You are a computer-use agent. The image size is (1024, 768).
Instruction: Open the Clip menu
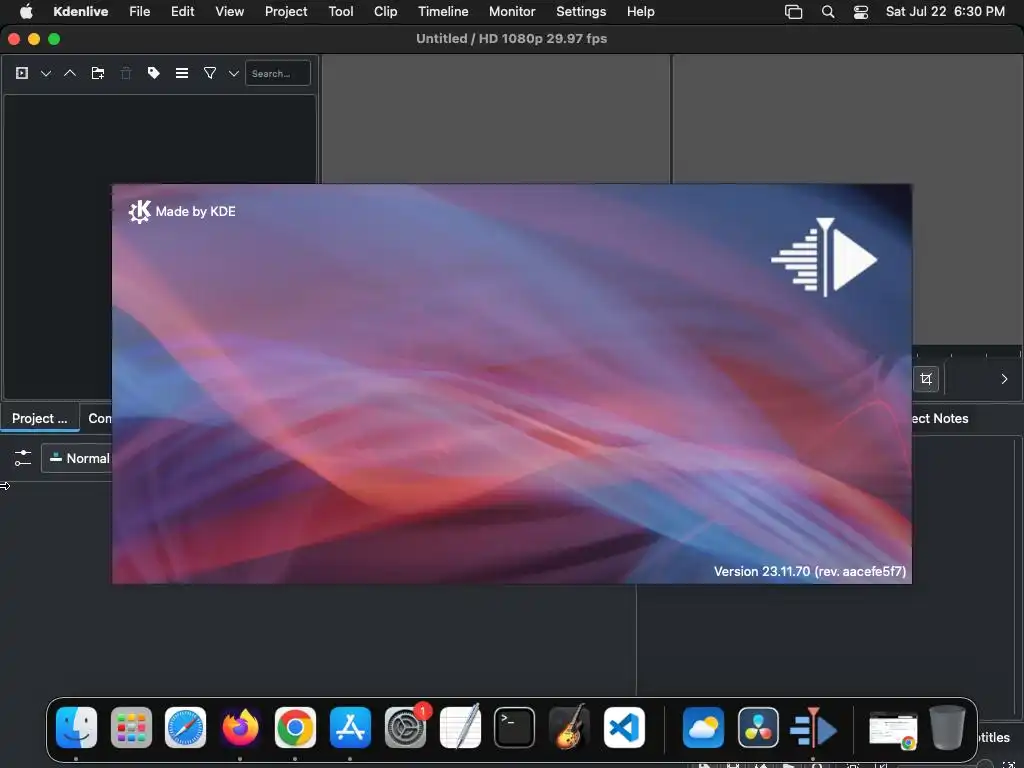[x=385, y=12]
